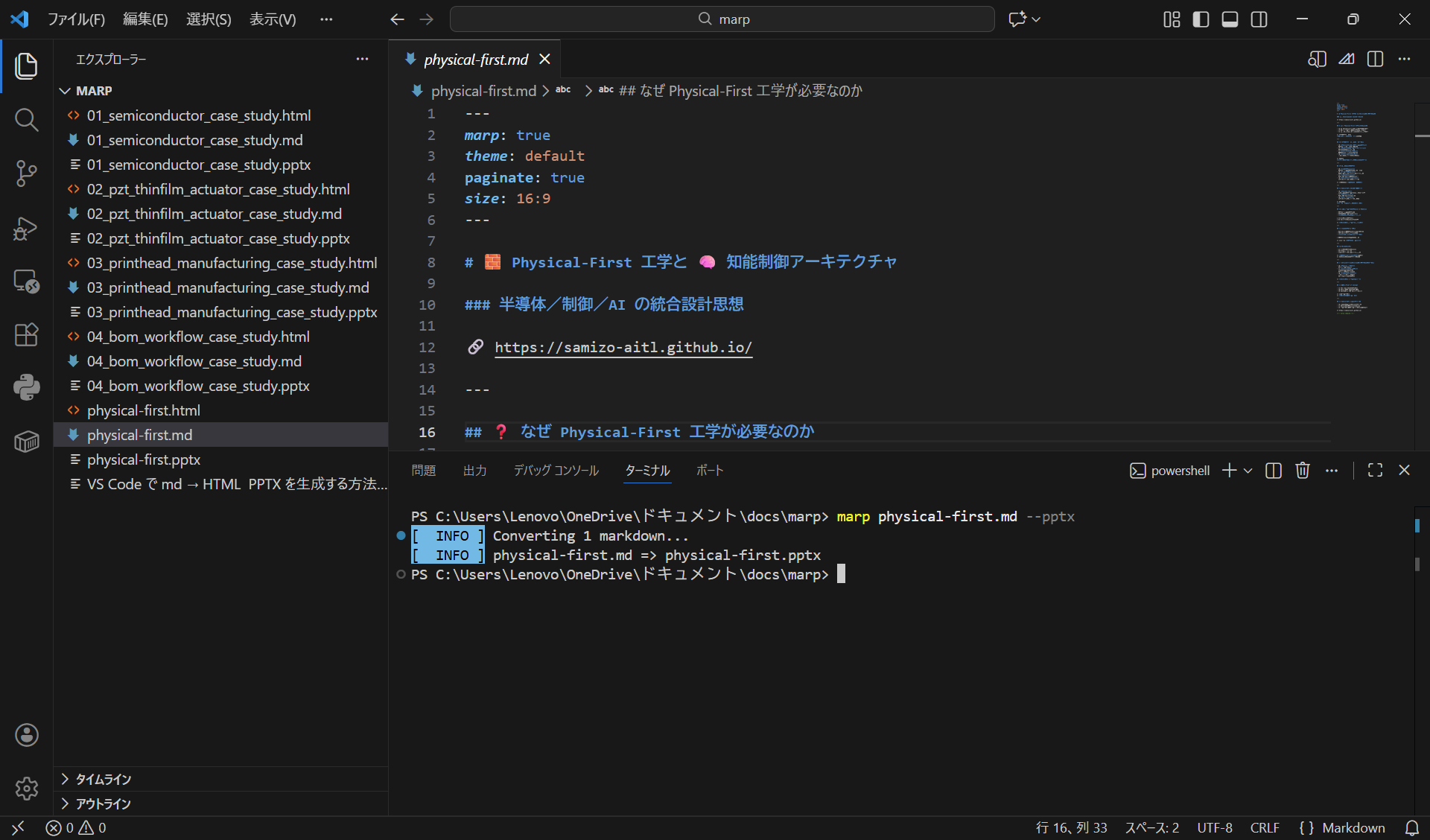Open the Run and Debug view
Image resolution: width=1430 pixels, height=840 pixels.
click(x=26, y=228)
